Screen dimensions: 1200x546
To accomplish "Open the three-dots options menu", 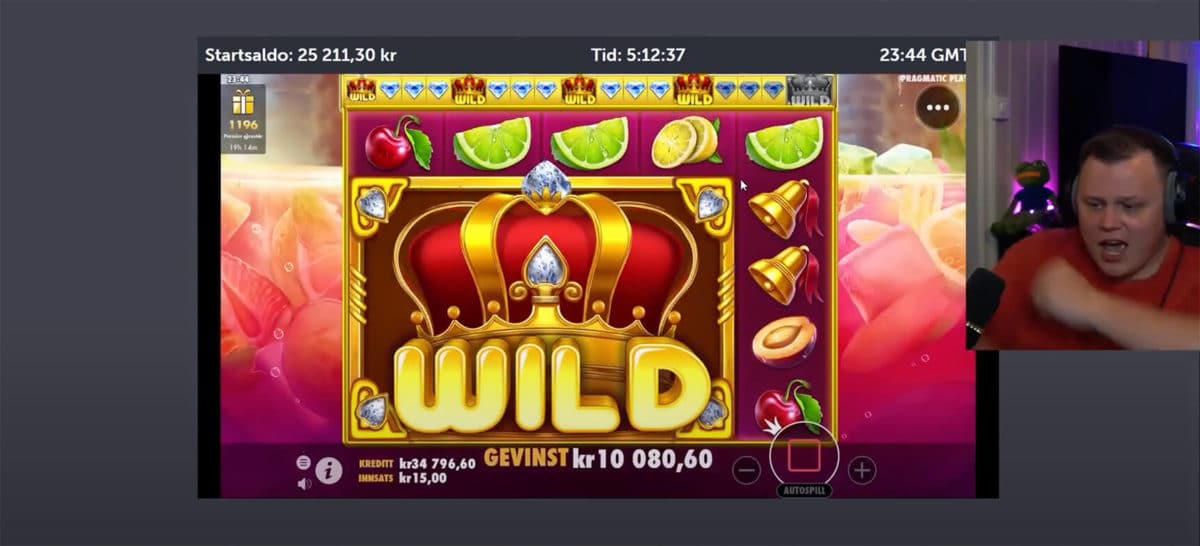I will click(937, 107).
